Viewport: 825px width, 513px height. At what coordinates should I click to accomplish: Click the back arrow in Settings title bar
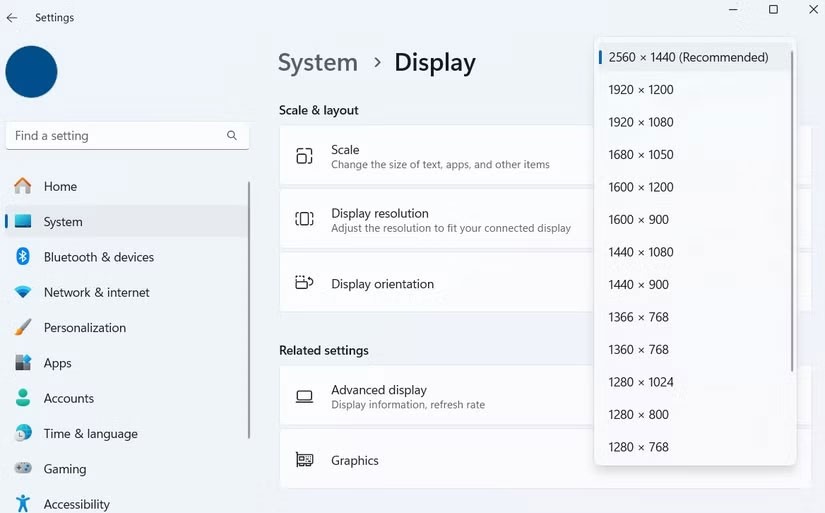(12, 18)
